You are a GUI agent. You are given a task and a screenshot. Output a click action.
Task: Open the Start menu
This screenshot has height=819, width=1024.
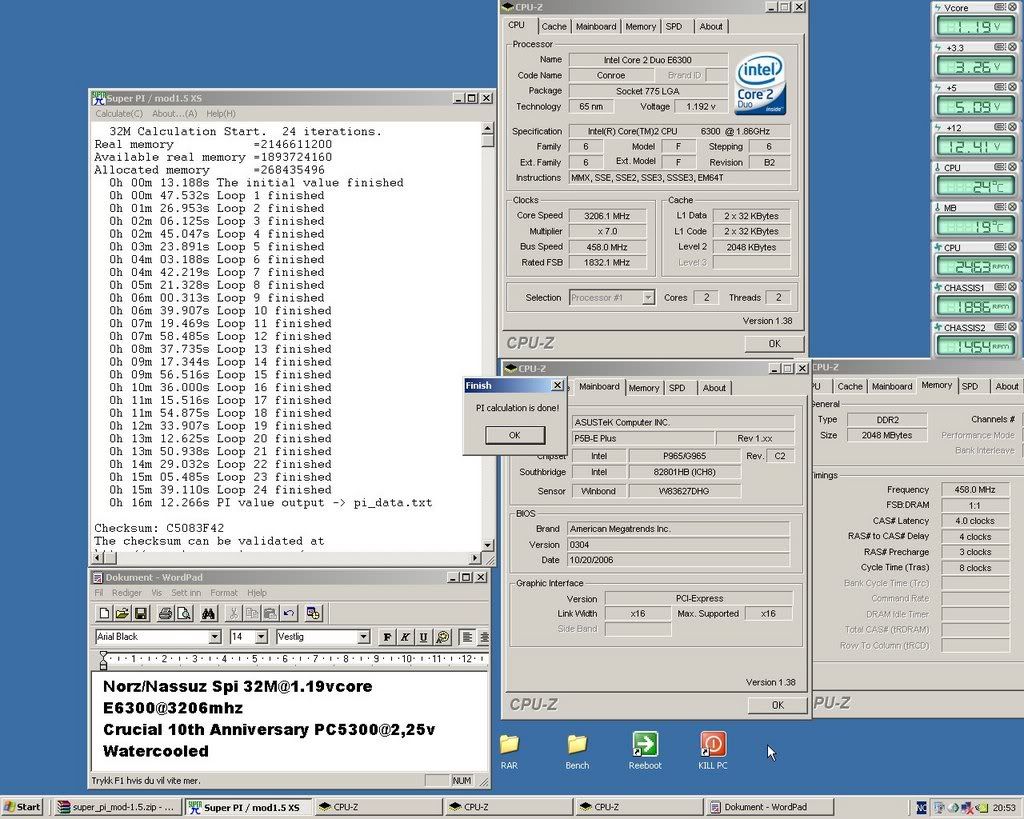(x=22, y=807)
